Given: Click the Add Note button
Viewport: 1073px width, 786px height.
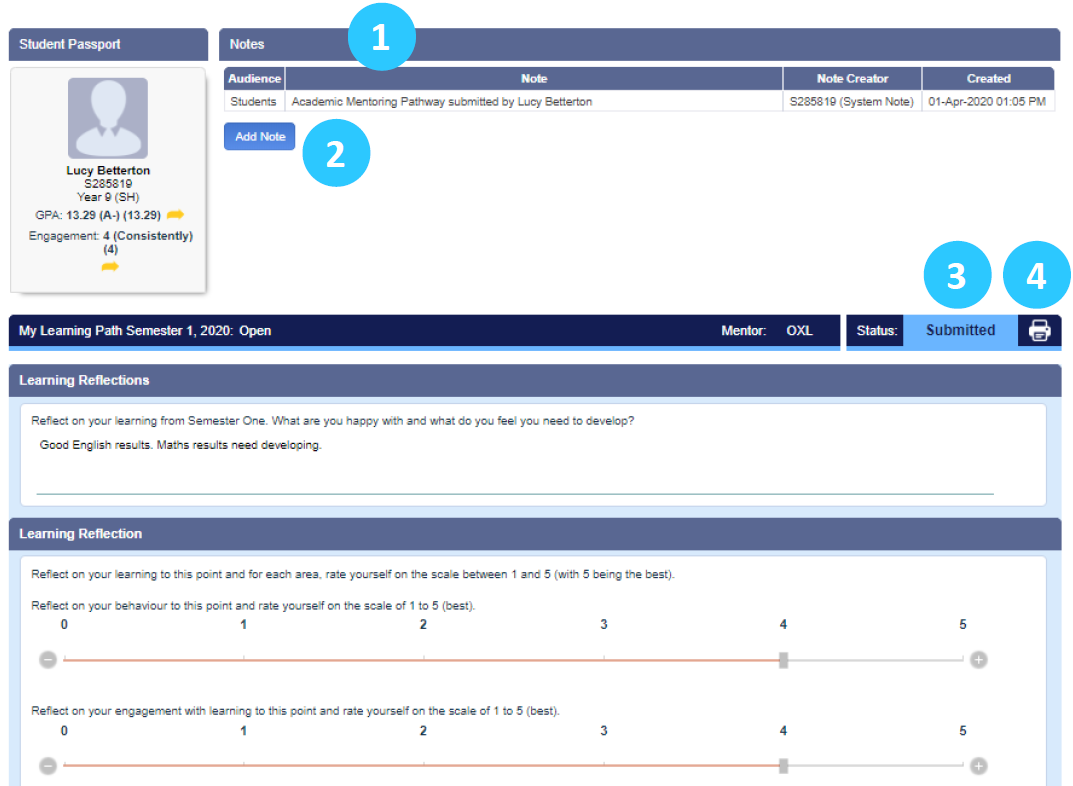Looking at the screenshot, I should tap(259, 136).
